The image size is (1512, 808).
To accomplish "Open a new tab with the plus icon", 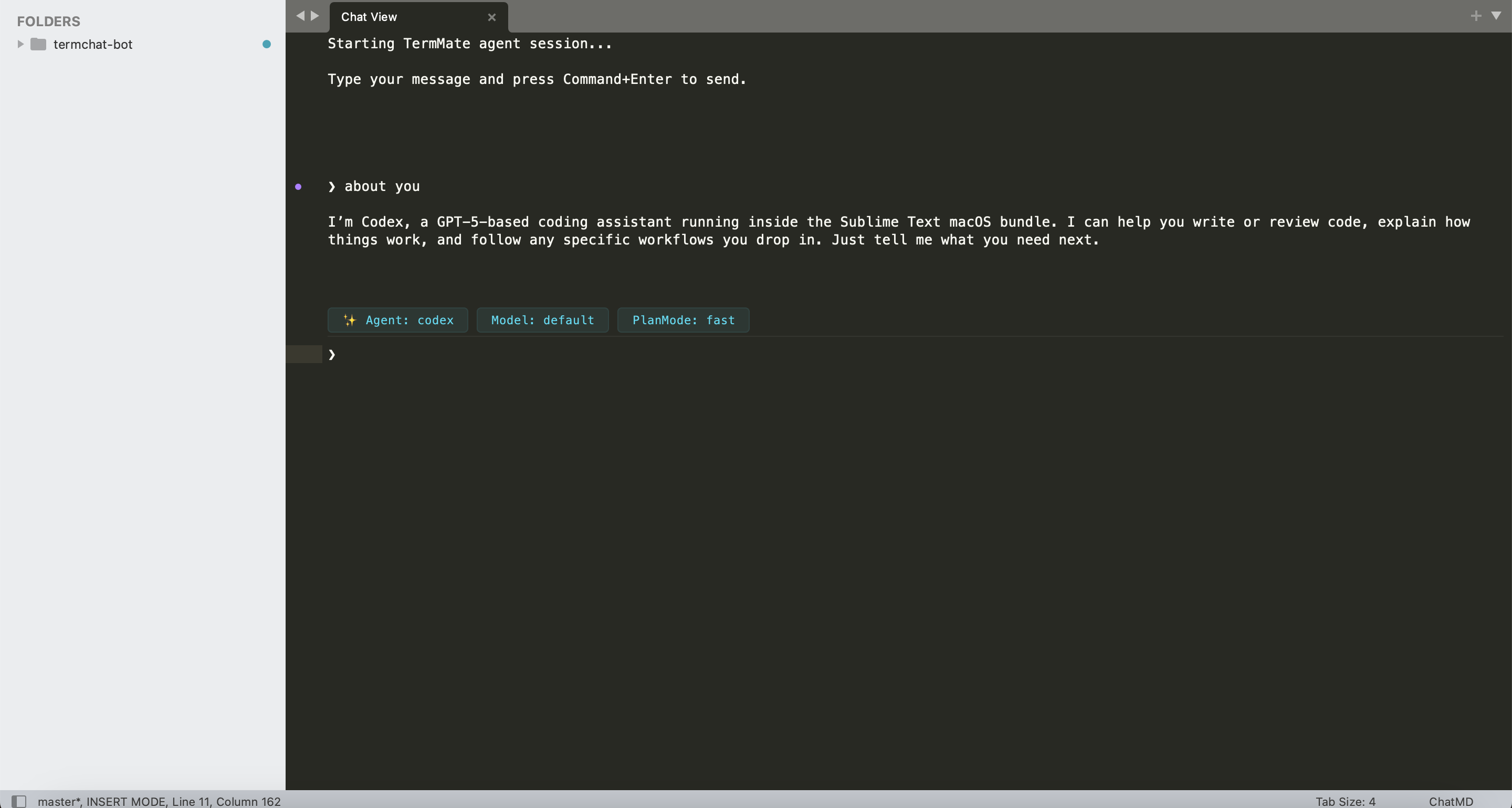I will [x=1474, y=16].
